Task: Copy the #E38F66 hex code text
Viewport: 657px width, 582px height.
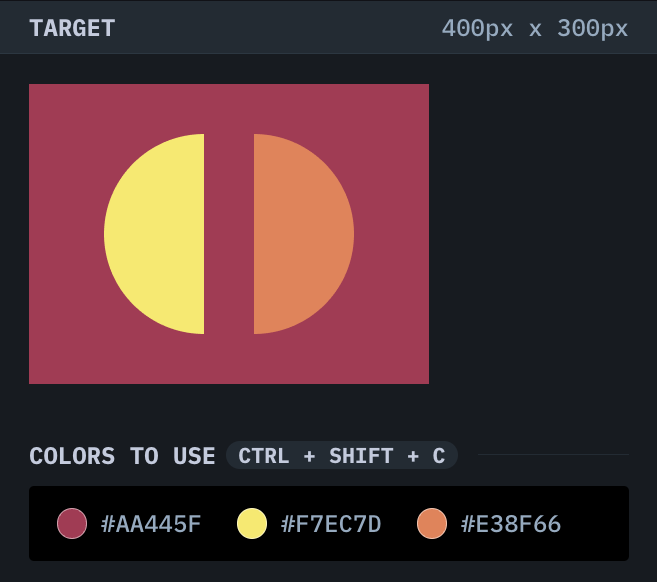Action: coord(510,524)
